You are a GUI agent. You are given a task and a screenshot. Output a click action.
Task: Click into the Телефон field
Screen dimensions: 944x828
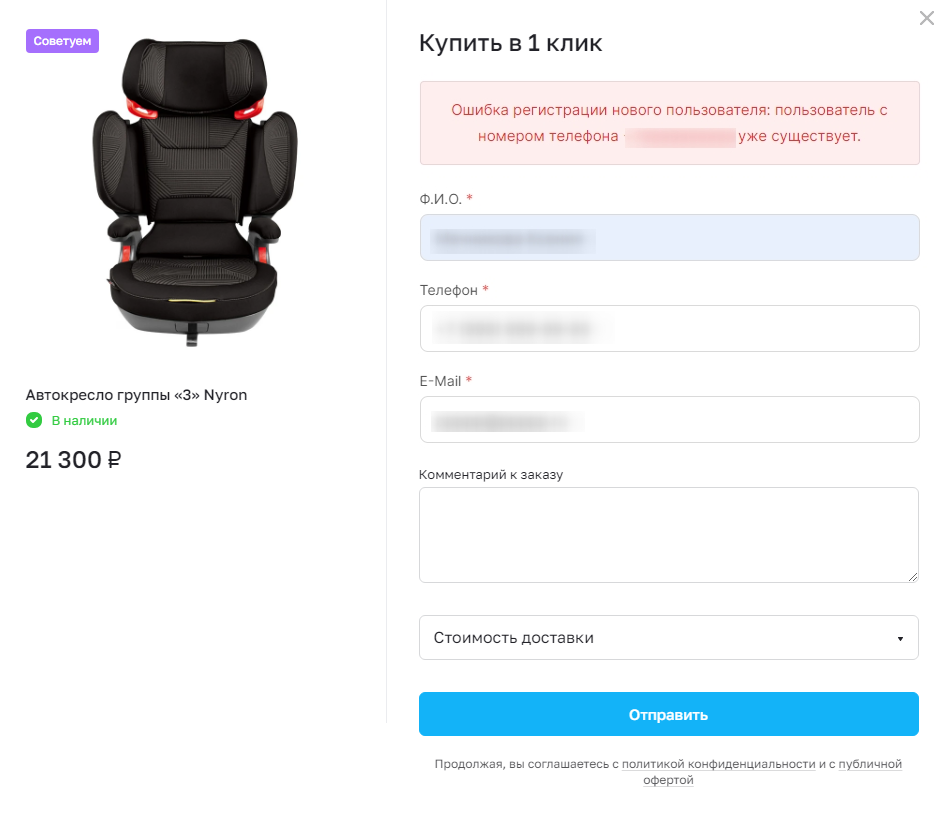coord(669,329)
